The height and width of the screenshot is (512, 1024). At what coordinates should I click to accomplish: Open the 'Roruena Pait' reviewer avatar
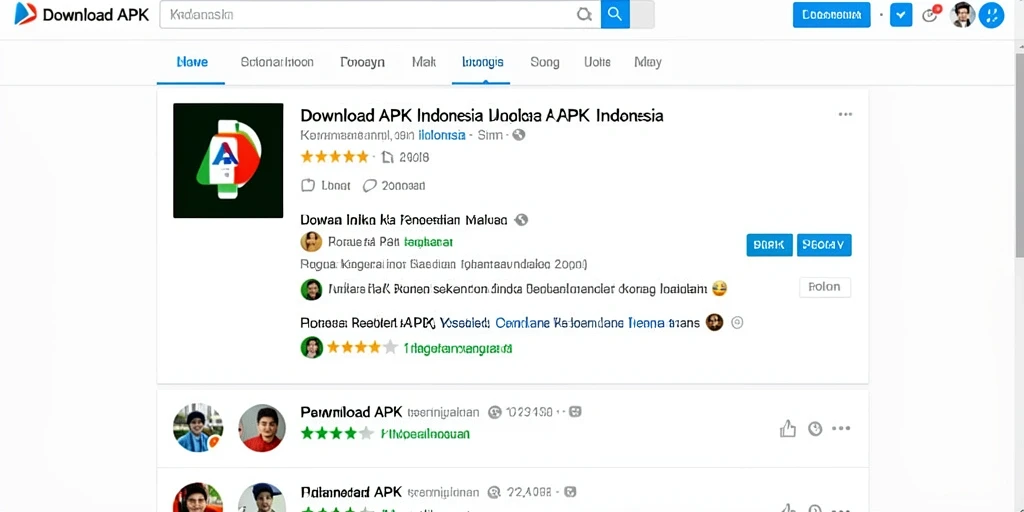point(311,242)
